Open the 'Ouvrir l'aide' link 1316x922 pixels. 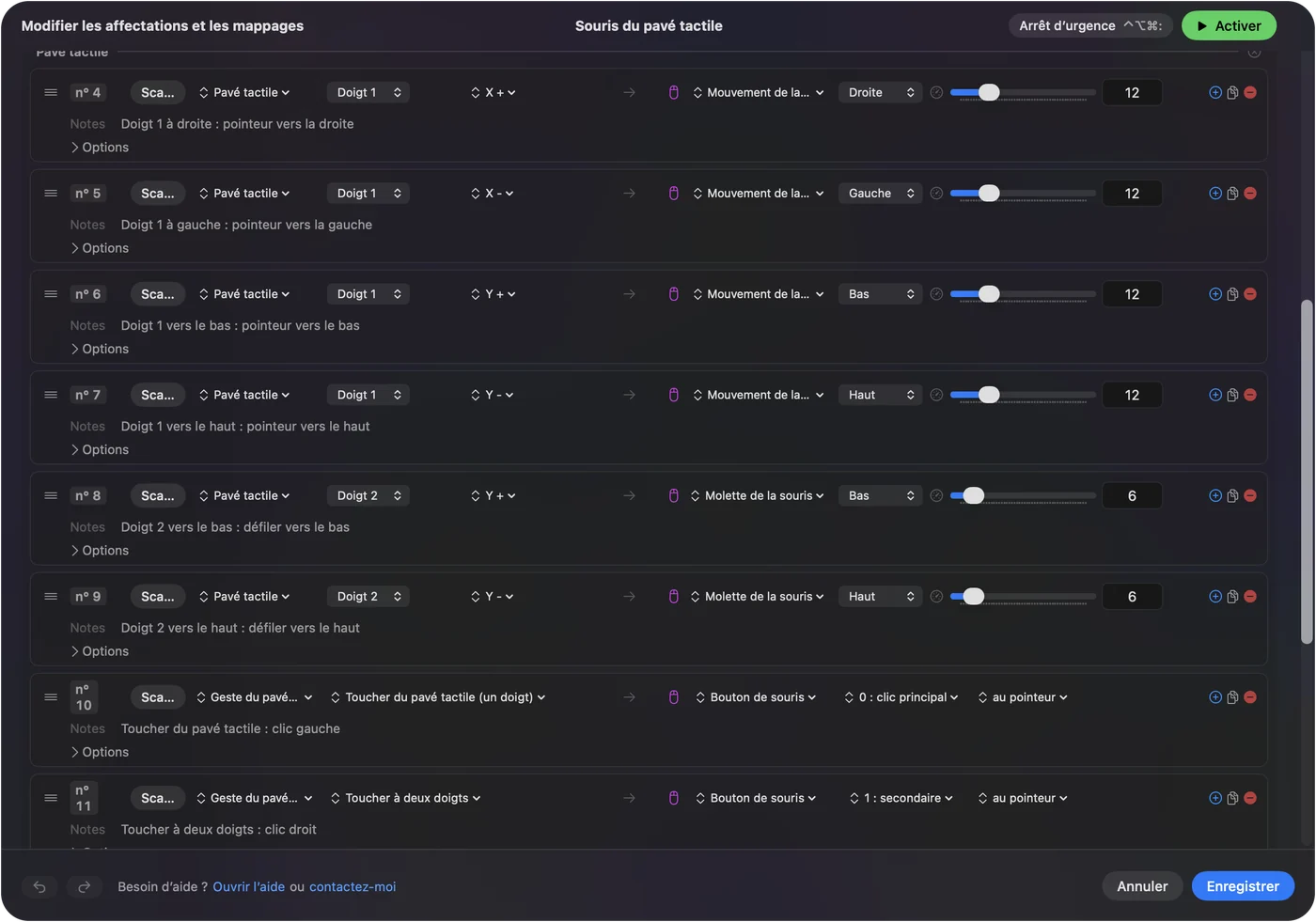pyautogui.click(x=248, y=886)
